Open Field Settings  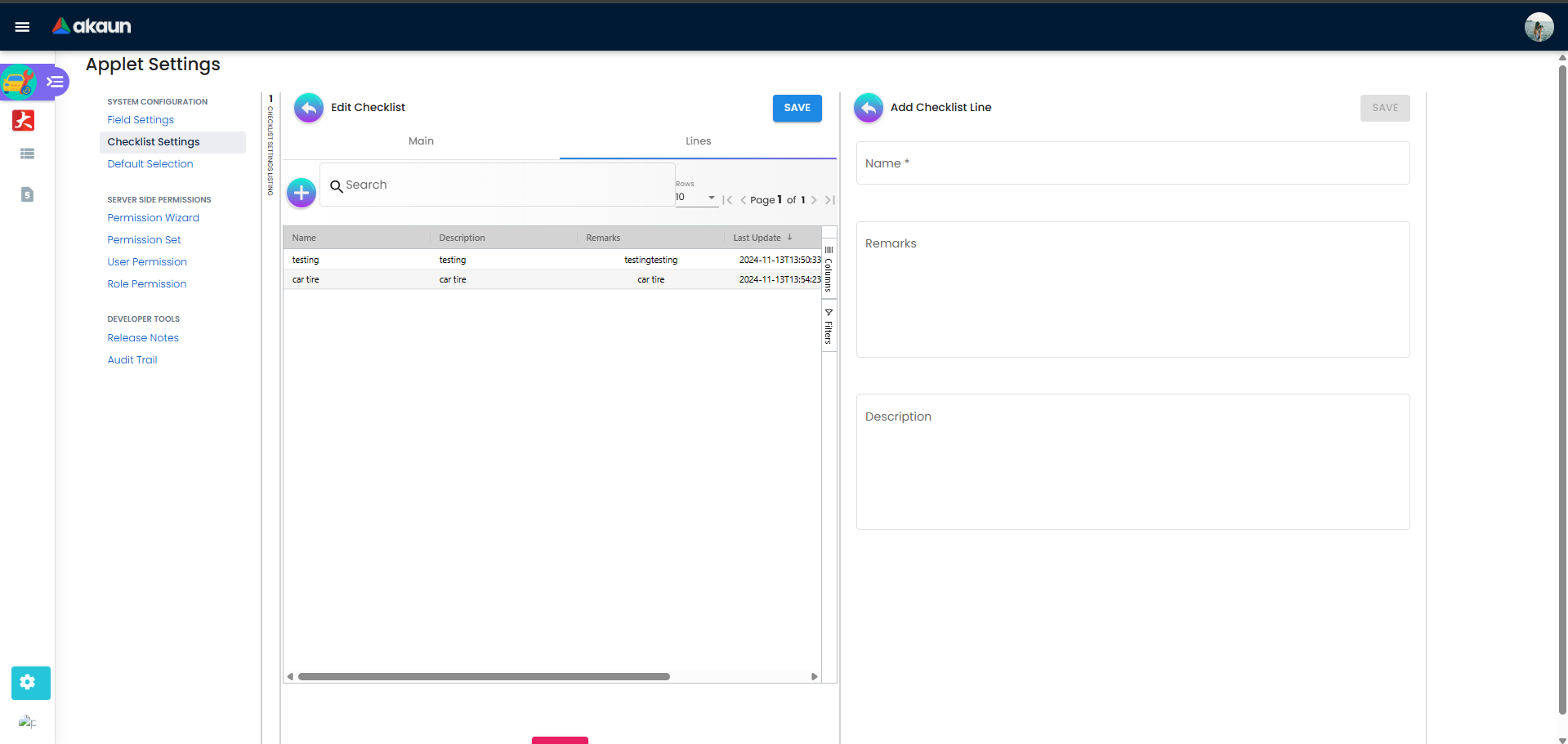point(141,120)
